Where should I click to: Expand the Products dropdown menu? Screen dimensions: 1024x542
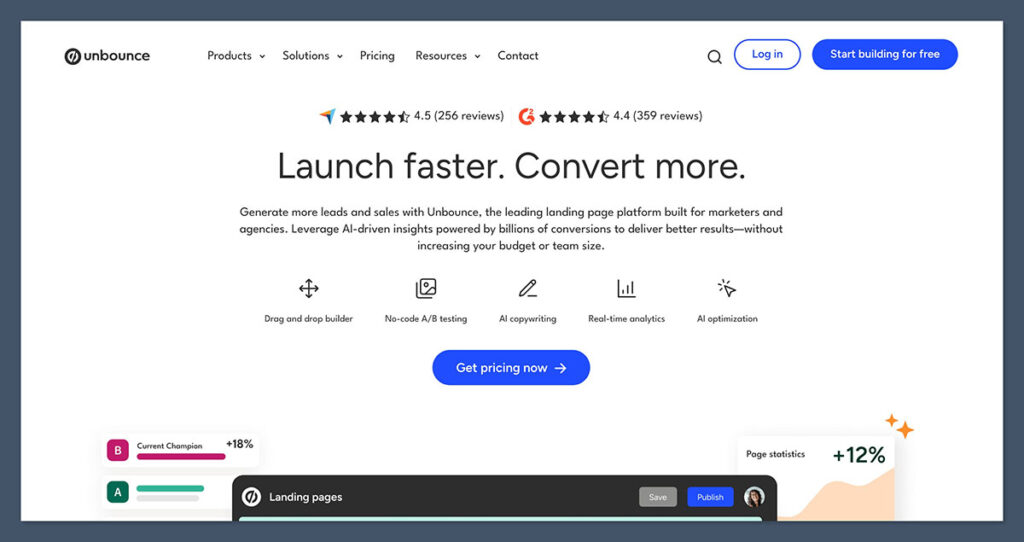click(236, 56)
